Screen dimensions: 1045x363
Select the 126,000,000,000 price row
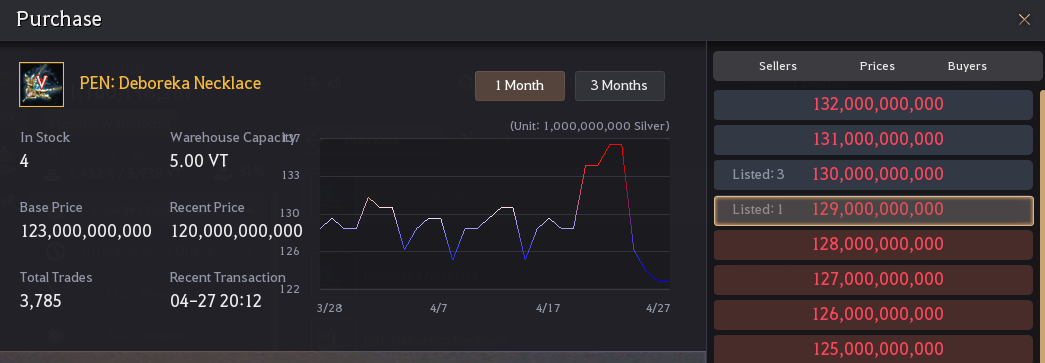(873, 314)
